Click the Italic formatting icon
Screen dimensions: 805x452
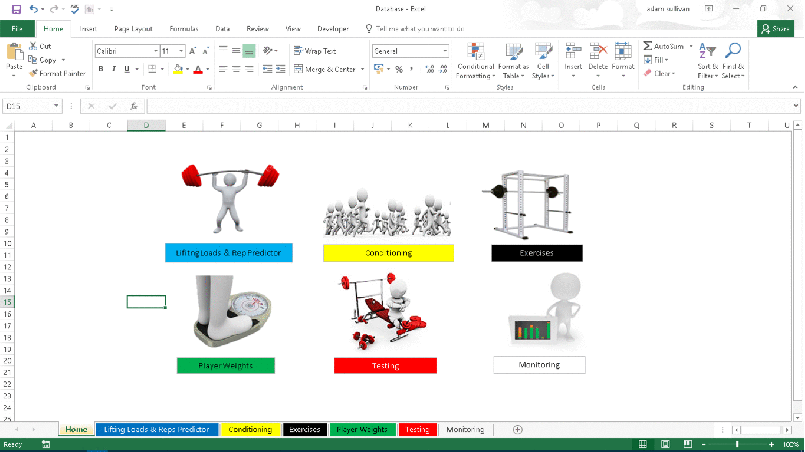pos(114,69)
